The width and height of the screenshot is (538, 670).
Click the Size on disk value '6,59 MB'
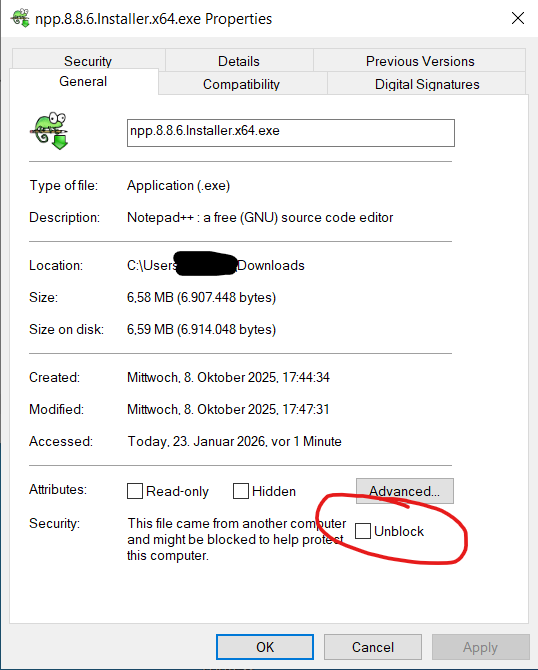coord(201,329)
